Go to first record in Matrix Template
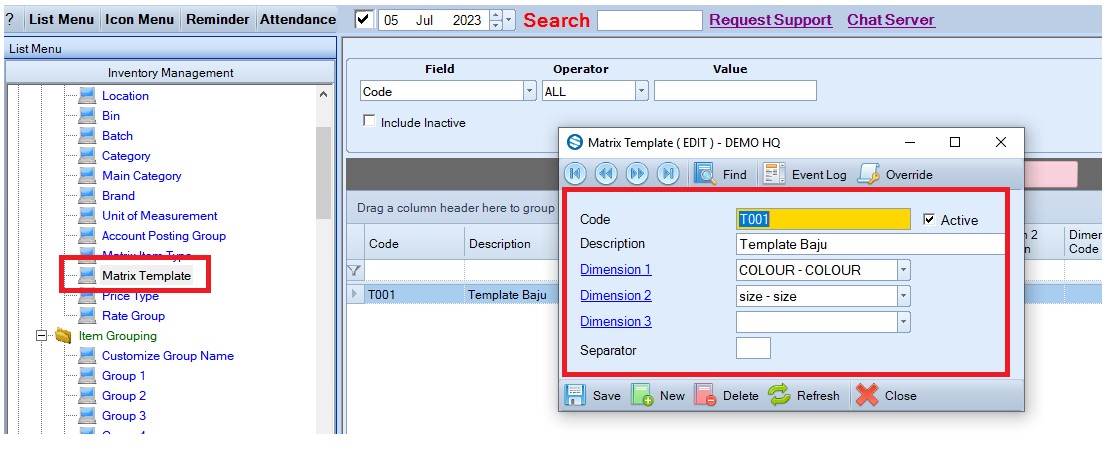The image size is (1108, 451). 575,174
